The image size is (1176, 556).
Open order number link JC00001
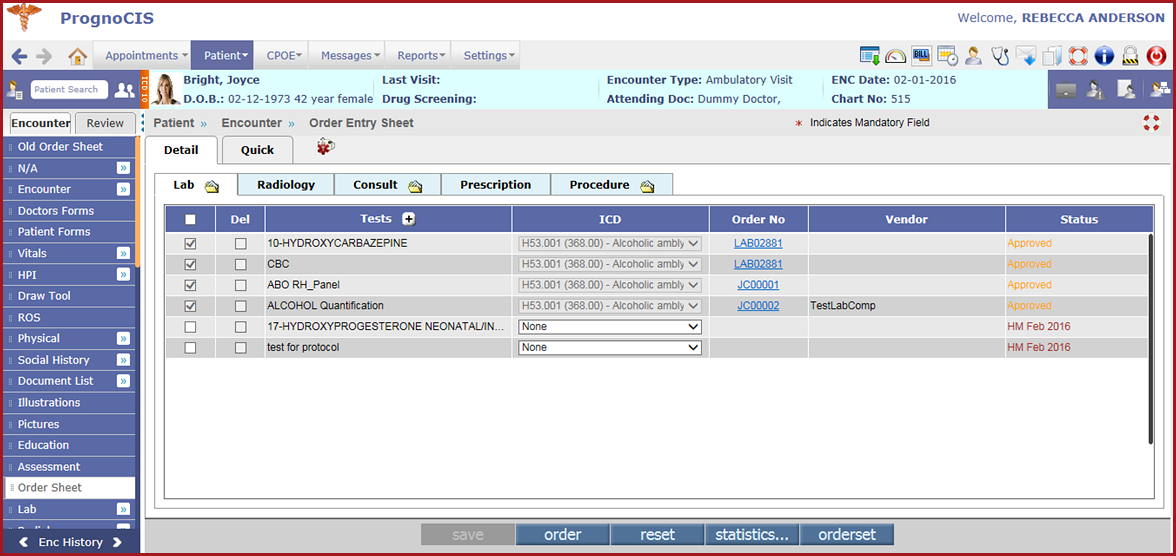click(758, 285)
